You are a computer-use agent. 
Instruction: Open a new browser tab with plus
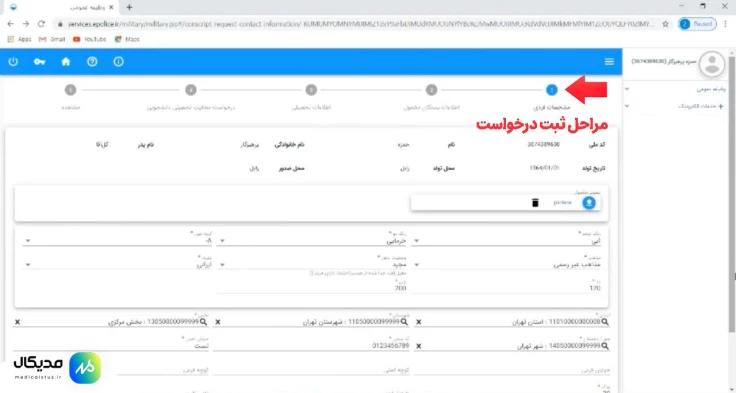(129, 7)
